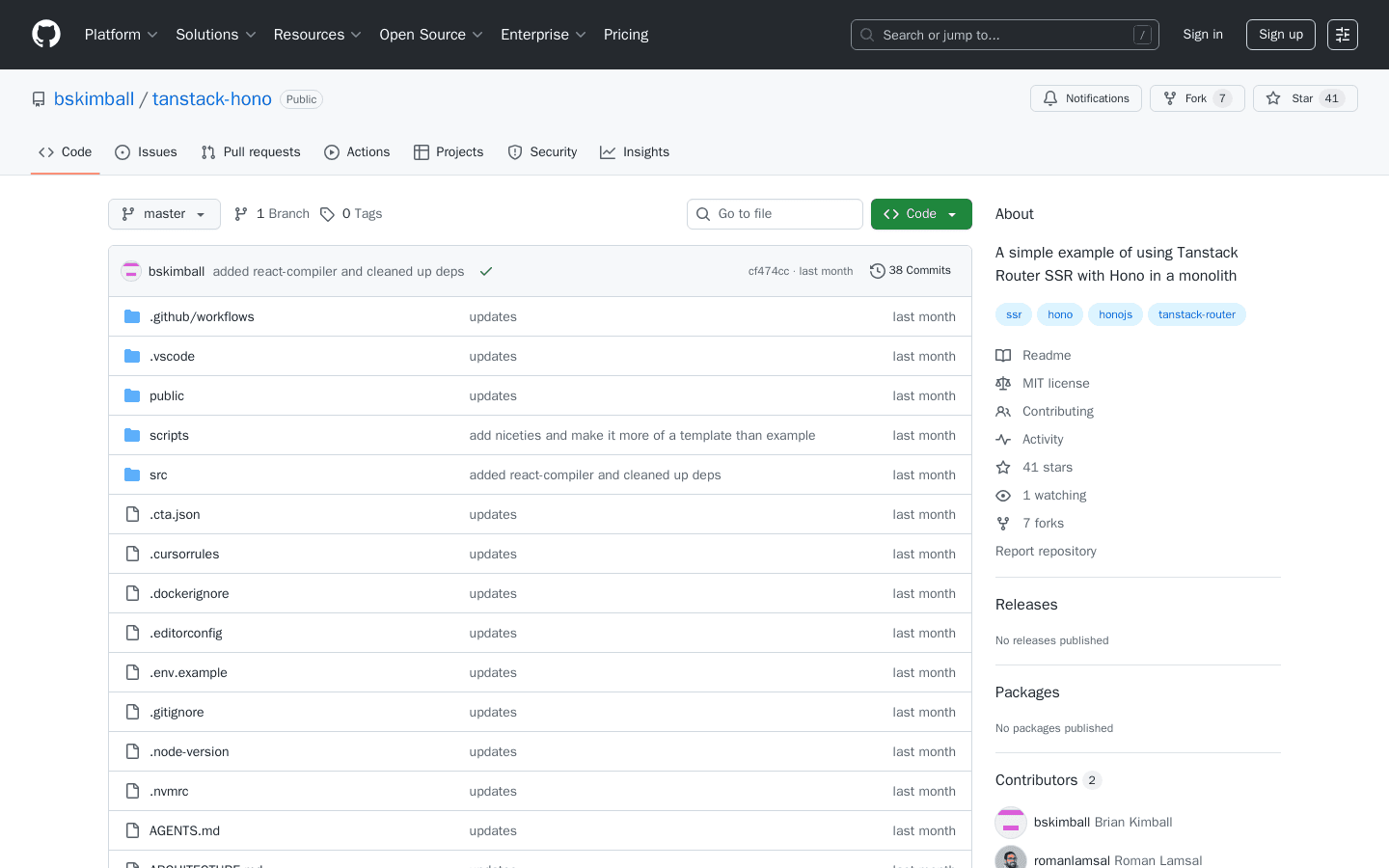The image size is (1389, 868).
Task: Click the file icon for AGENTS.md
Action: (x=132, y=830)
